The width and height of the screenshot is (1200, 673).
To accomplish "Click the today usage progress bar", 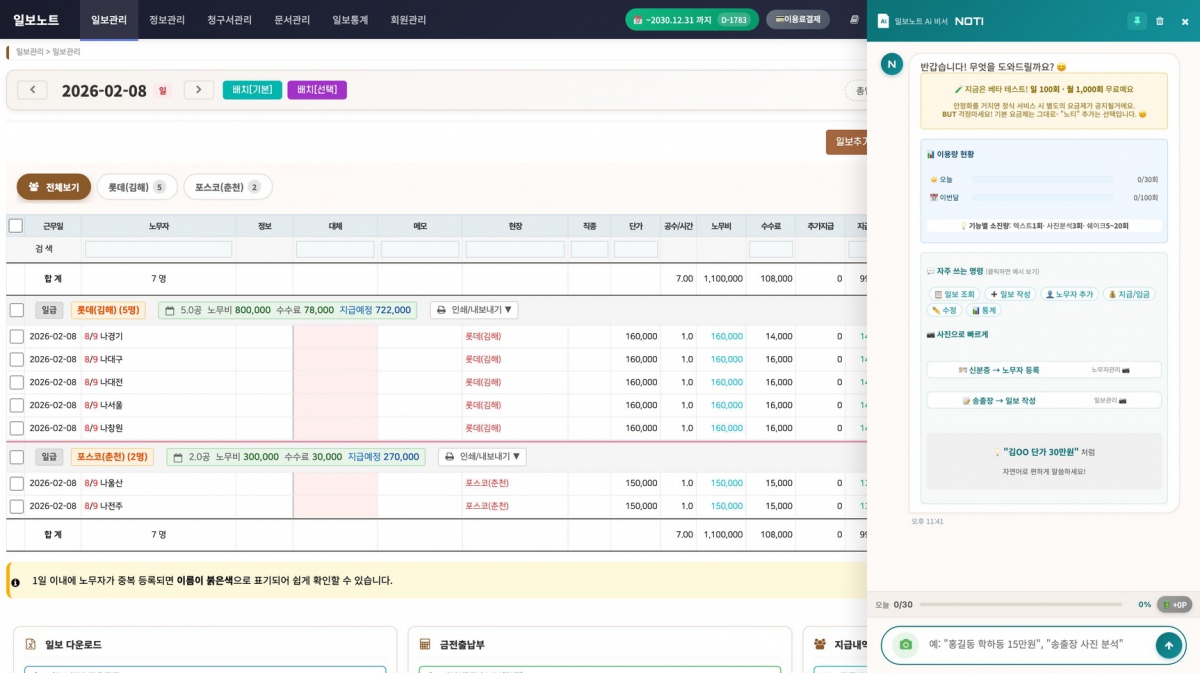I will point(1041,179).
